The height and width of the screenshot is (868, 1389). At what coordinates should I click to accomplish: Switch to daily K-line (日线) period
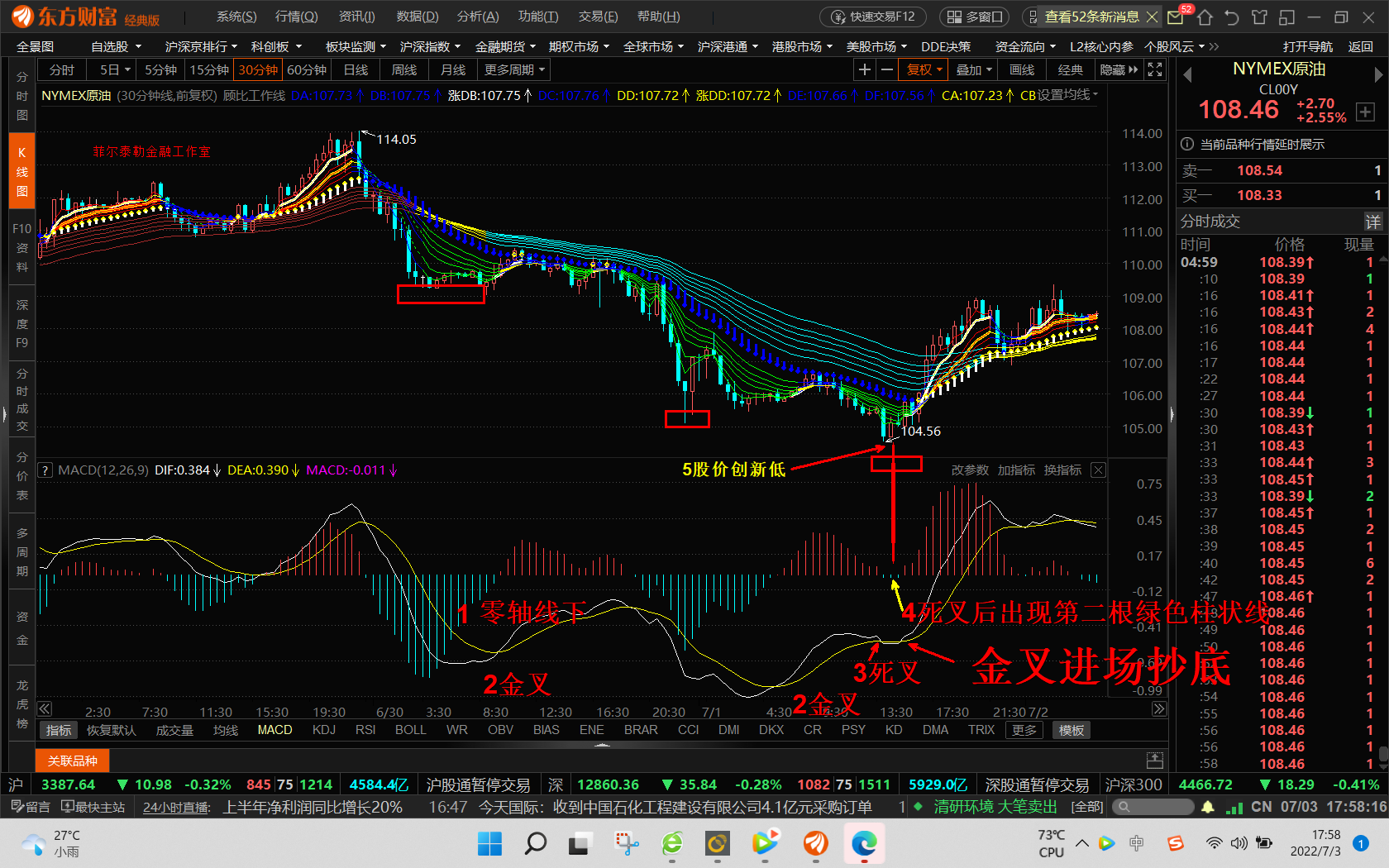356,70
